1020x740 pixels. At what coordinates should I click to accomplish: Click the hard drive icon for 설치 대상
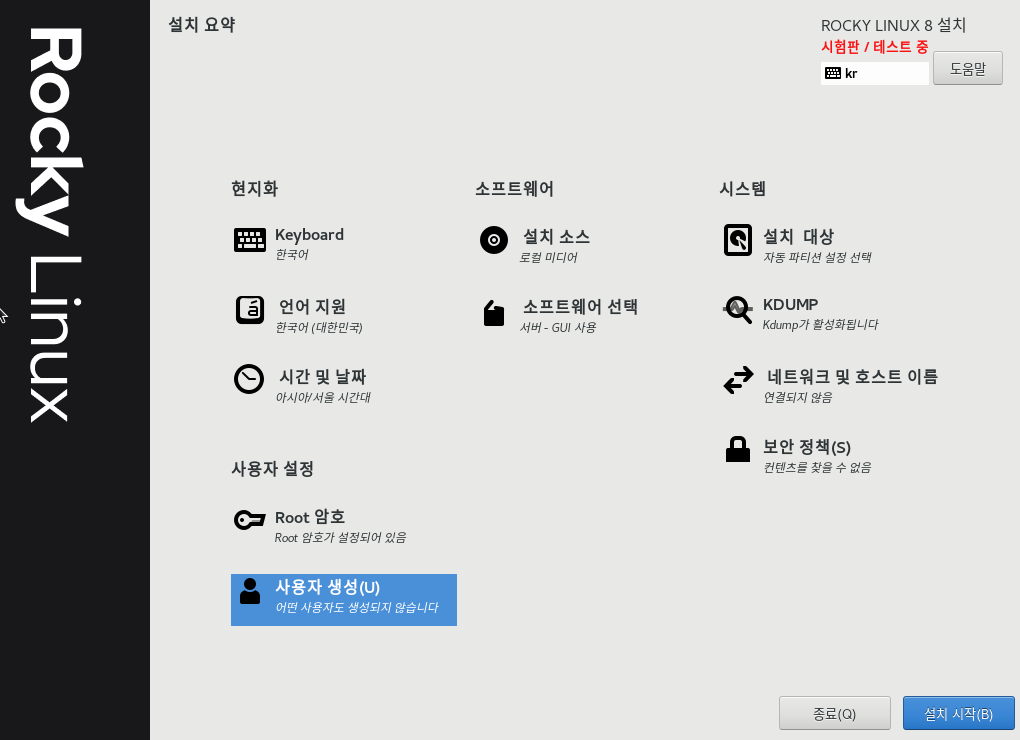click(738, 240)
